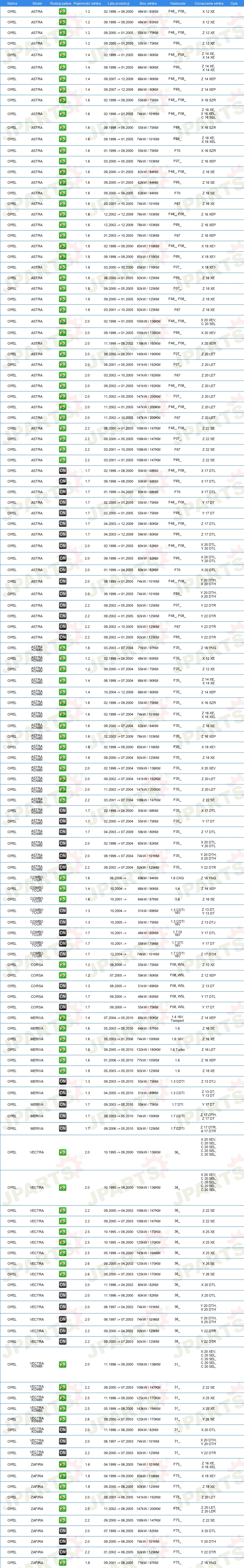
Task: Click petrol icon in Astra Kombi X 20 XEV row
Action: [63, 768]
